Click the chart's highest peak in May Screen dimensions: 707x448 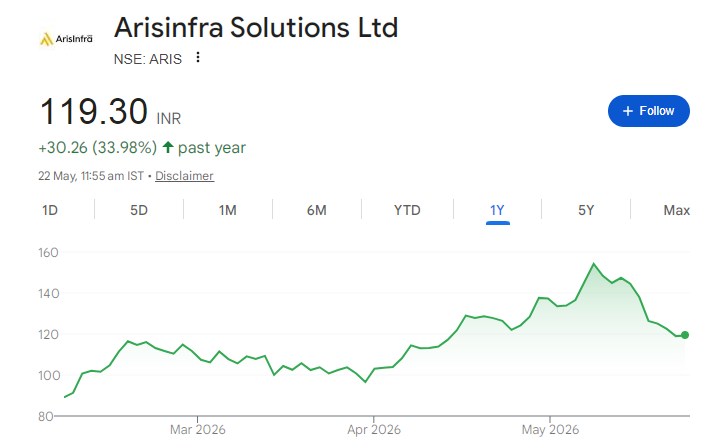pyautogui.click(x=593, y=264)
